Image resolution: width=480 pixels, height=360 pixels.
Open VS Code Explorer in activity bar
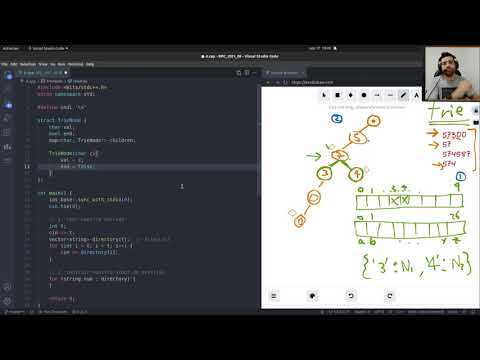pos(8,75)
